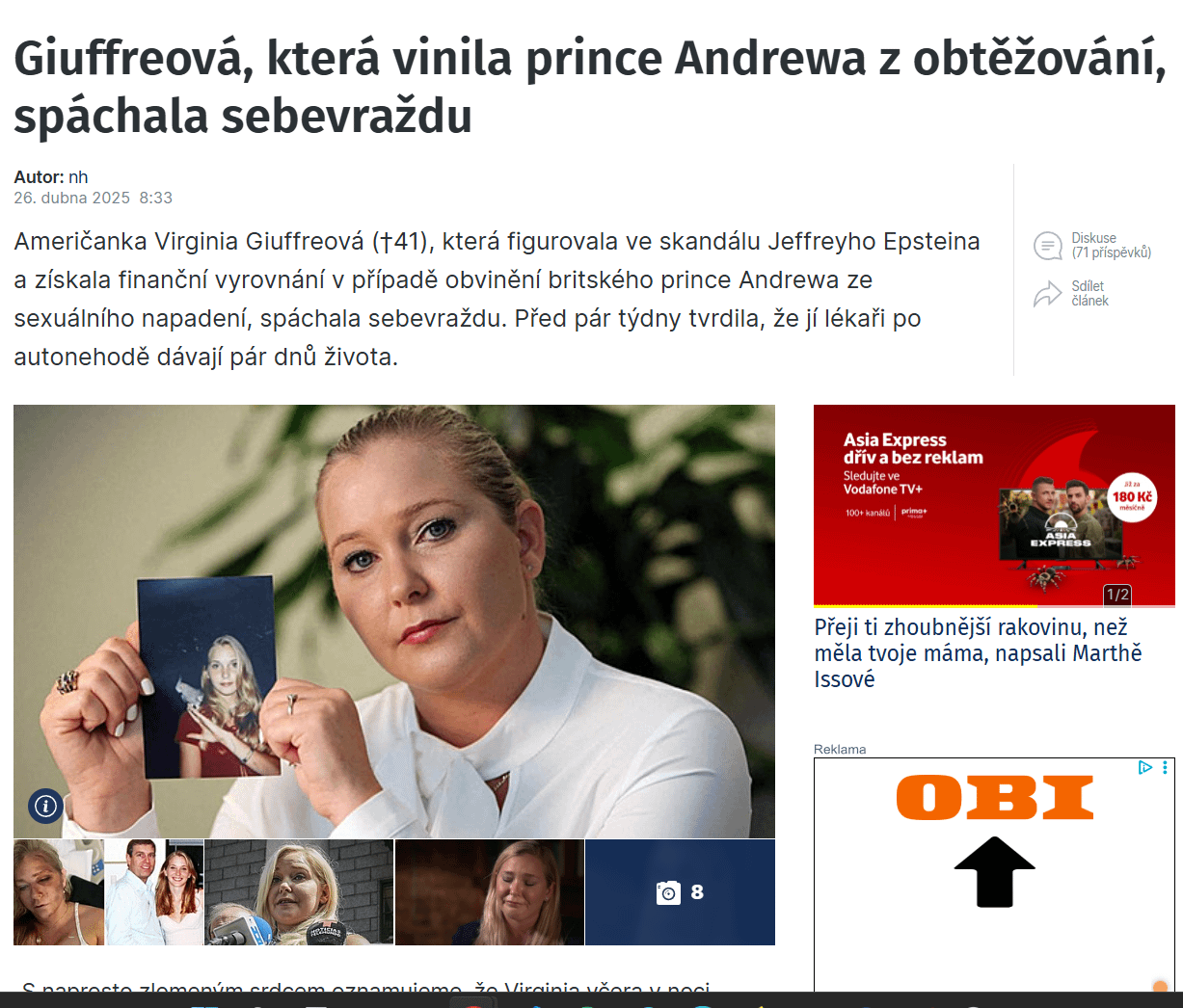1183x1008 pixels.
Task: Click the Sdílet článek text label
Action: (x=1089, y=294)
